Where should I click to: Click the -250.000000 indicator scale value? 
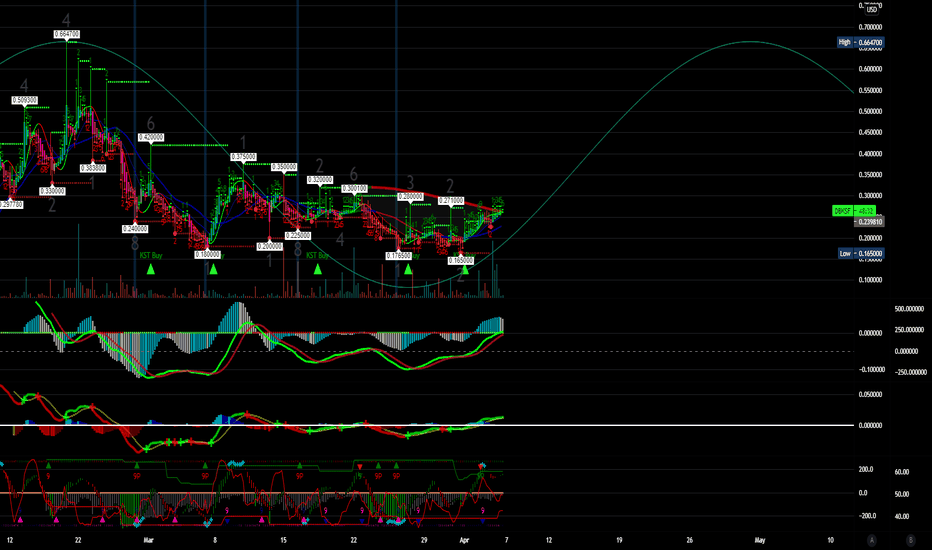point(909,373)
